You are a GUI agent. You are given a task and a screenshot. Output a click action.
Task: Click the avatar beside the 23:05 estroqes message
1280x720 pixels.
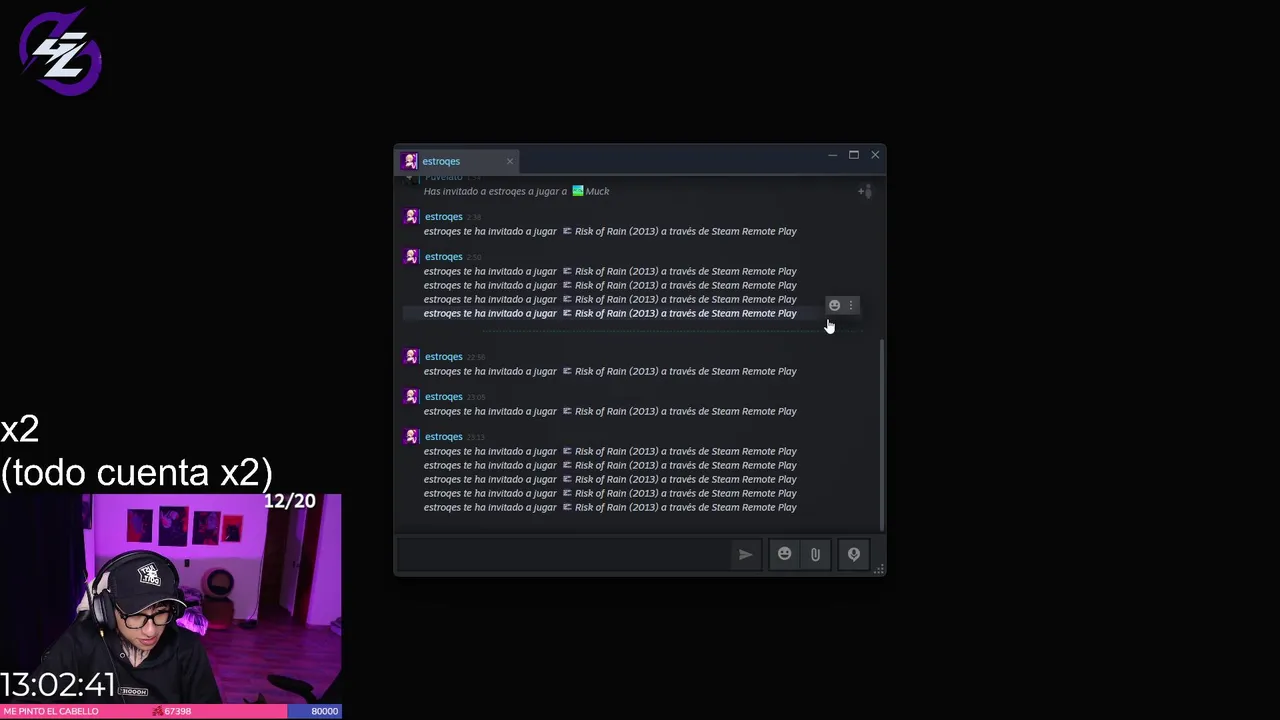click(410, 397)
